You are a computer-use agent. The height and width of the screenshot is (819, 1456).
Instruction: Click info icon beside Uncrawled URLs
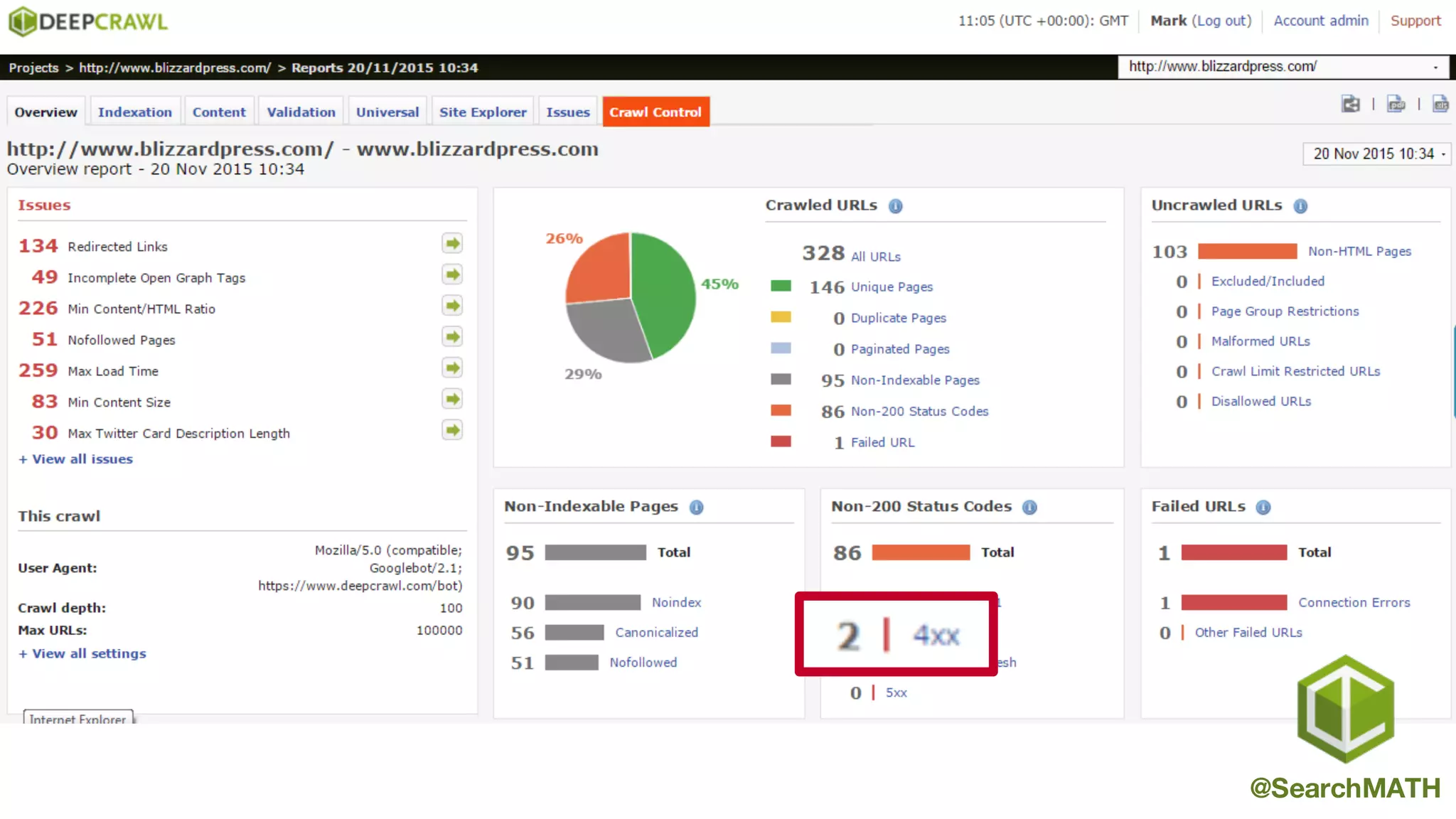pyautogui.click(x=1300, y=206)
